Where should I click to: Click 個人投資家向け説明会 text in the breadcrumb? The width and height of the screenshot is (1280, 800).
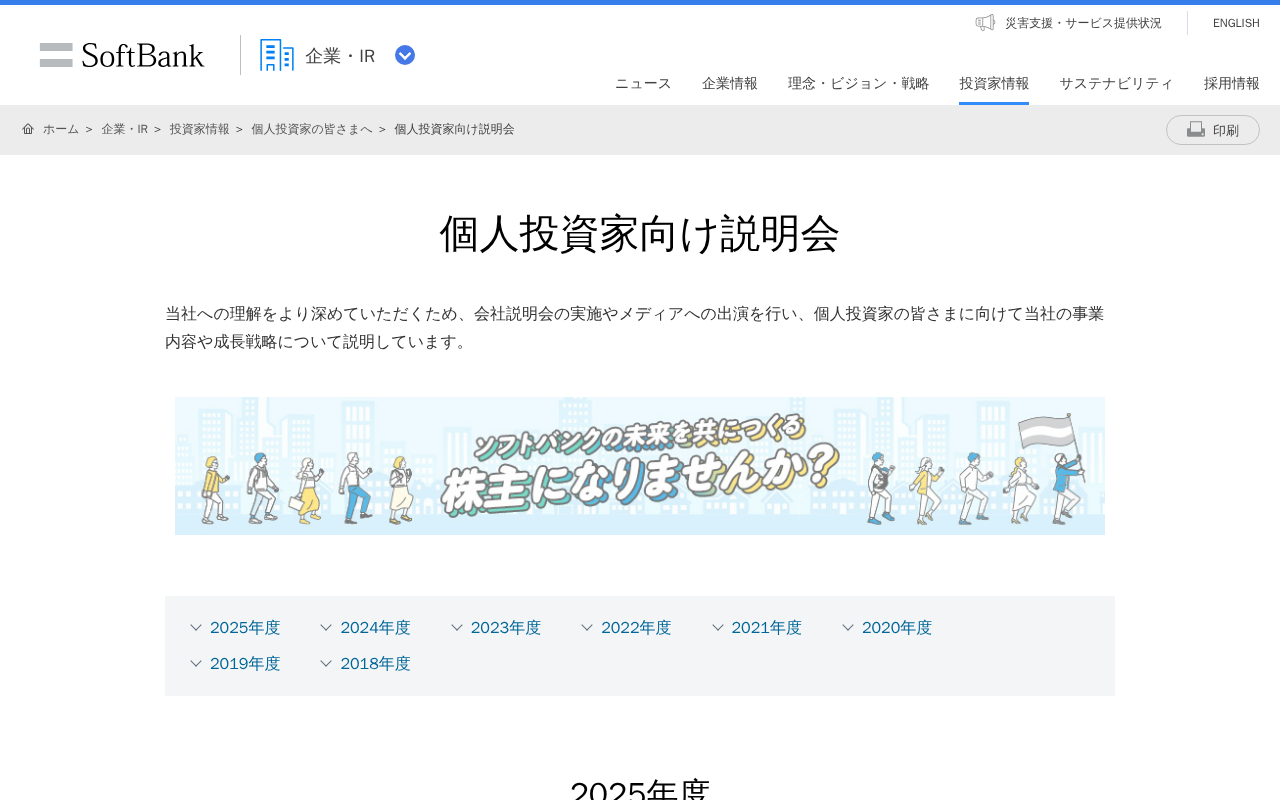pyautogui.click(x=454, y=129)
